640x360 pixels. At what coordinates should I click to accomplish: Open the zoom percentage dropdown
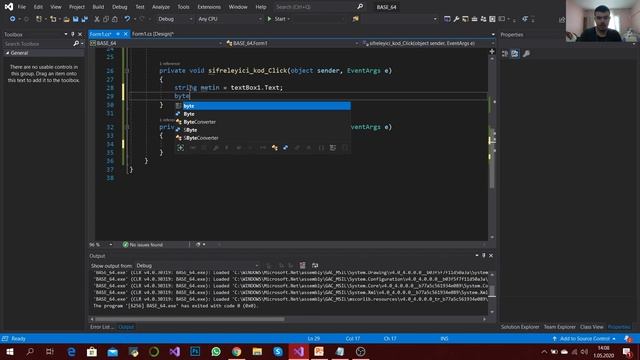pos(101,244)
